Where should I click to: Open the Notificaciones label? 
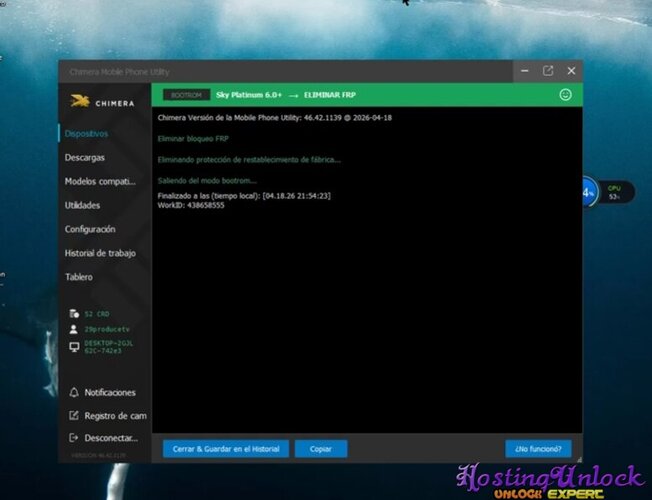[110, 393]
